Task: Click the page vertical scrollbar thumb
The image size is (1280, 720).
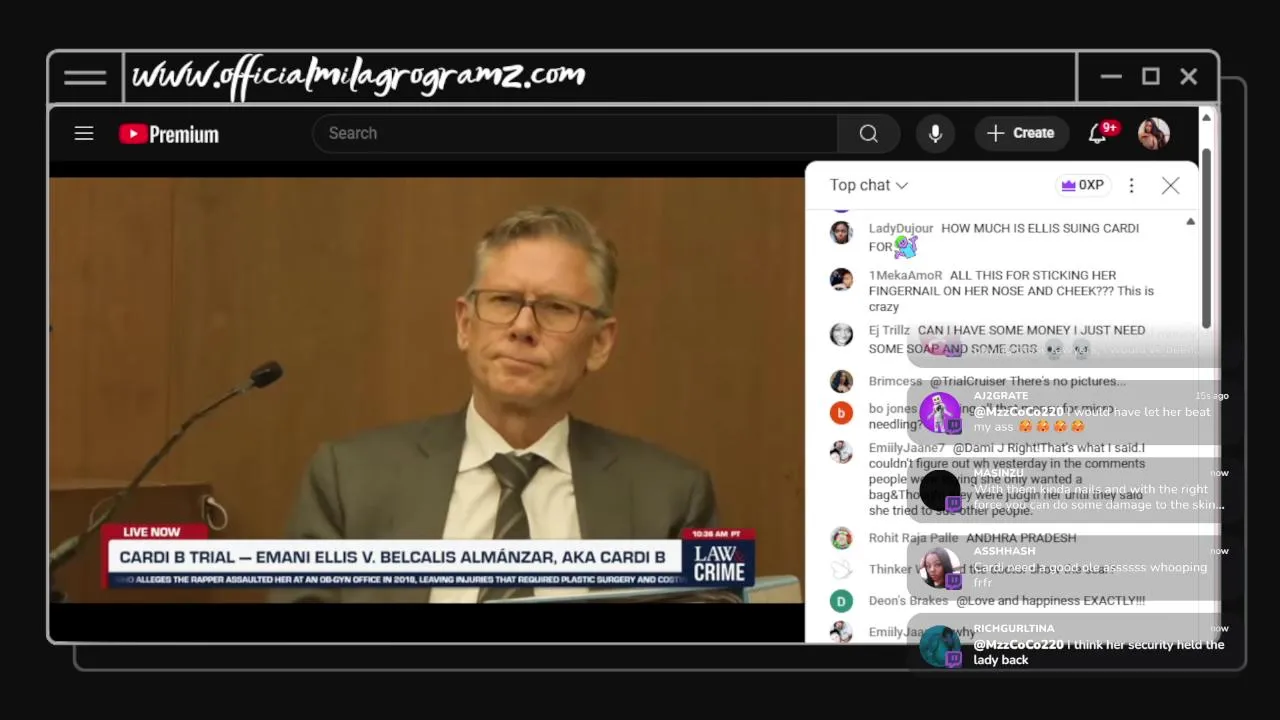Action: click(1206, 237)
